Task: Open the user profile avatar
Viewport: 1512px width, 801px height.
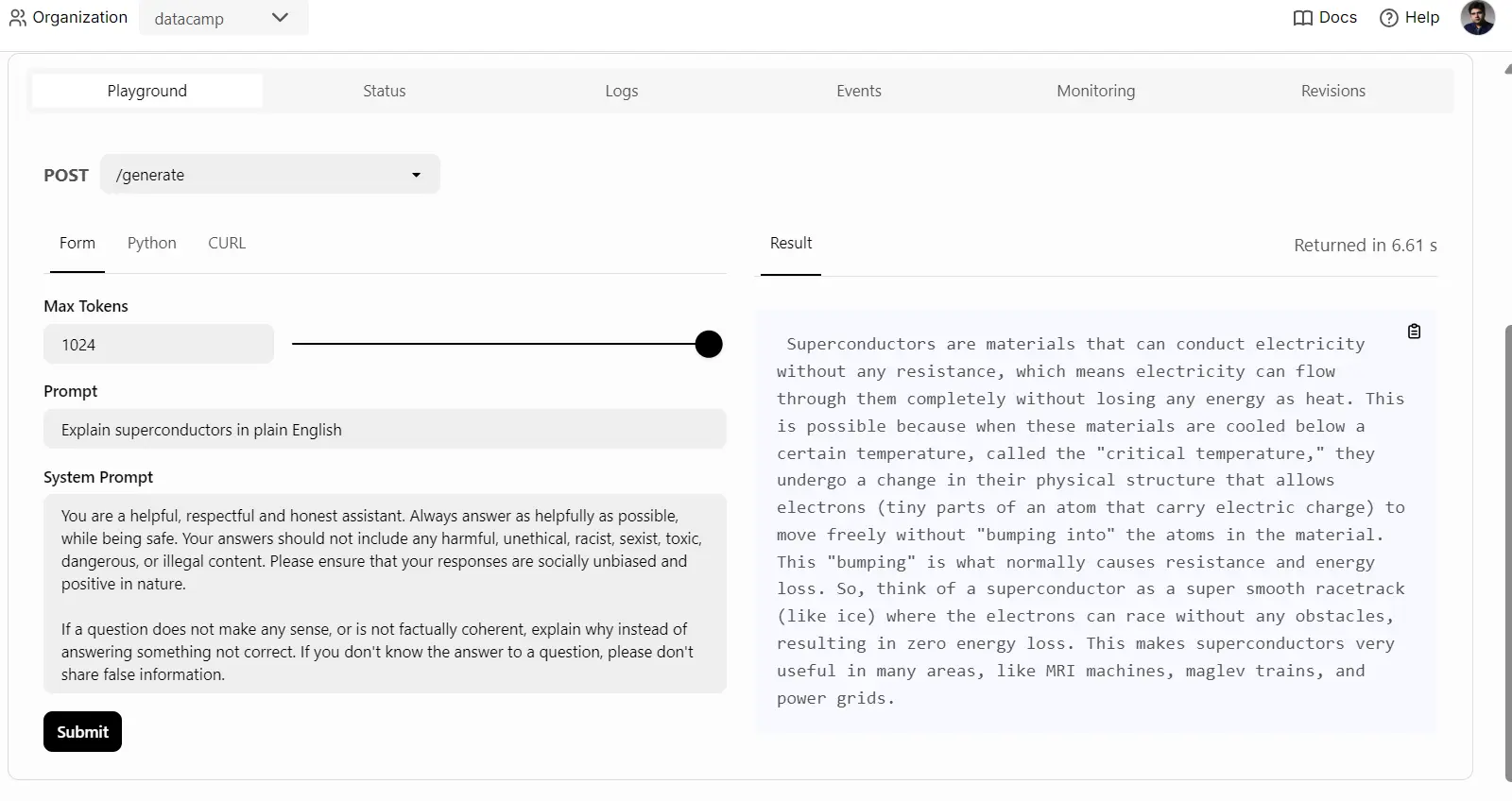Action: point(1477,18)
